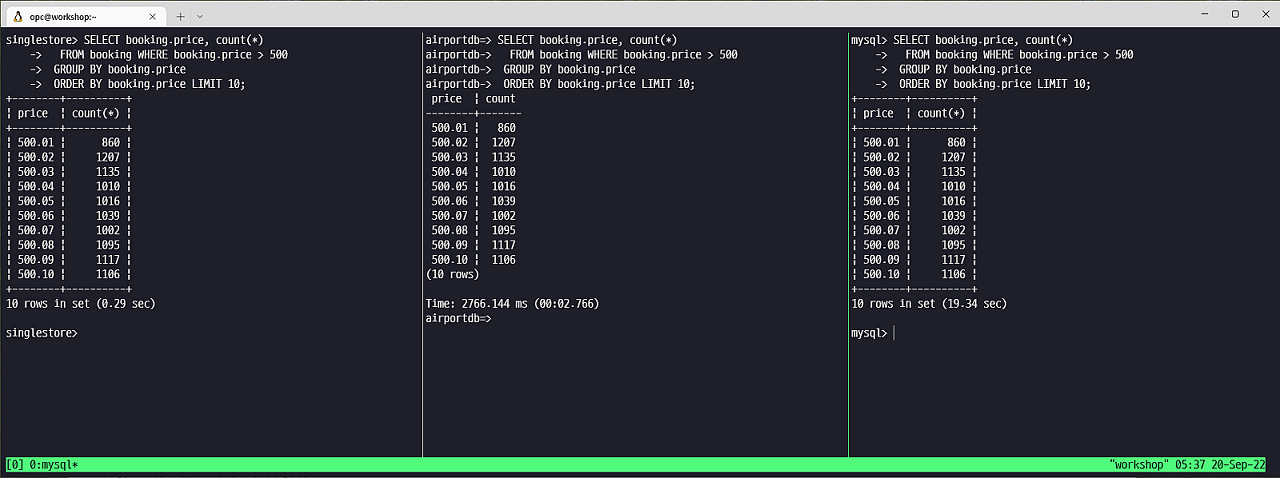
Task: Click price 500.02 in mysql pane
Action: coord(881,157)
